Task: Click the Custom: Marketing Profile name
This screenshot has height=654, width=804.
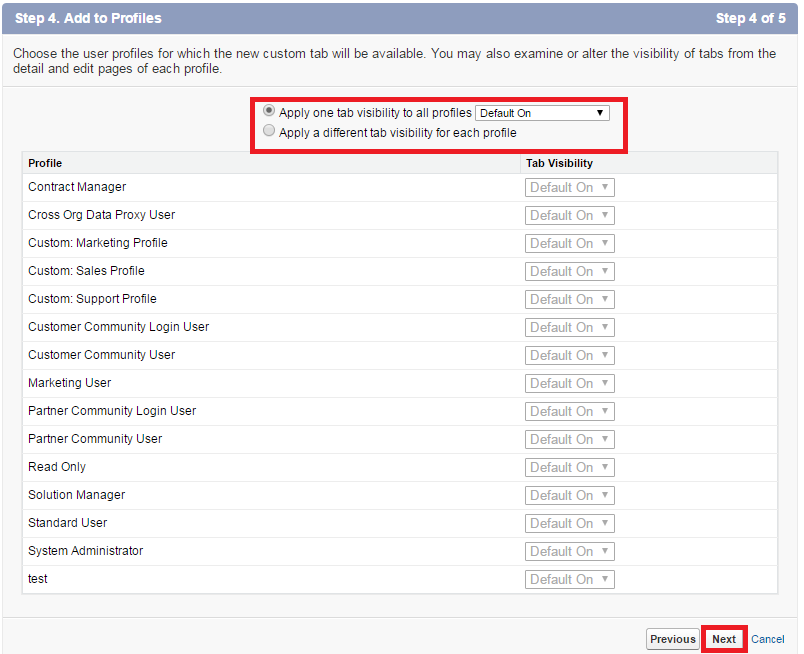Action: [98, 243]
